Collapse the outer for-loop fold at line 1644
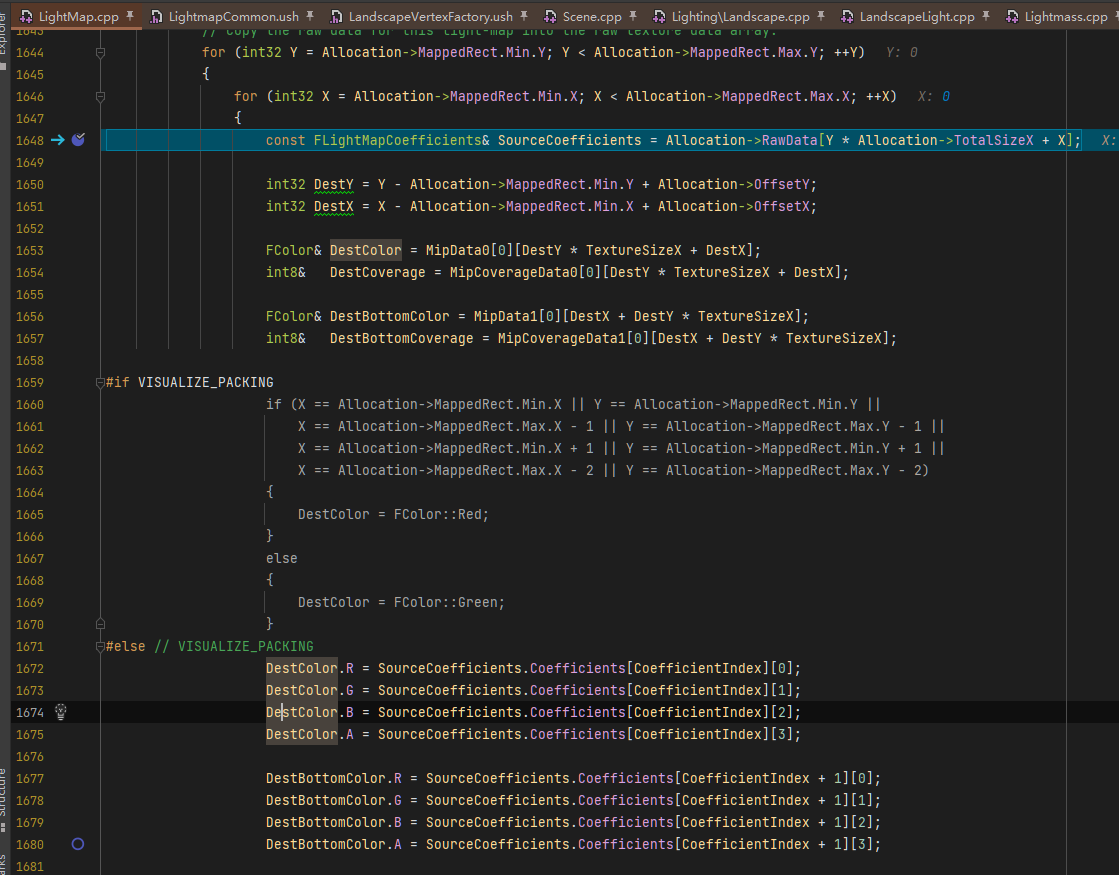 [101, 53]
